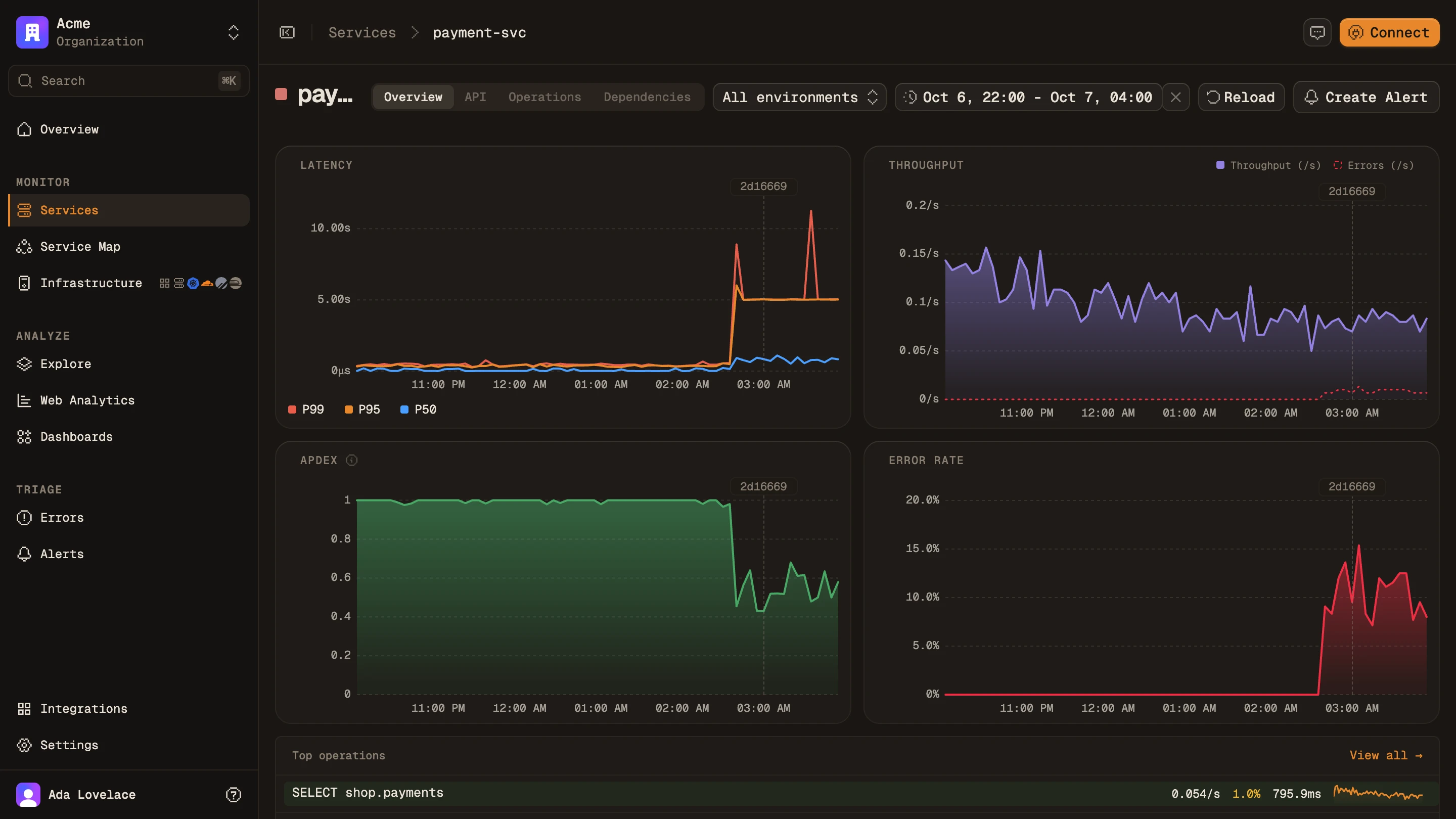
Task: Click the Kubernetes wheel icon next to Infrastructure
Action: 193,283
